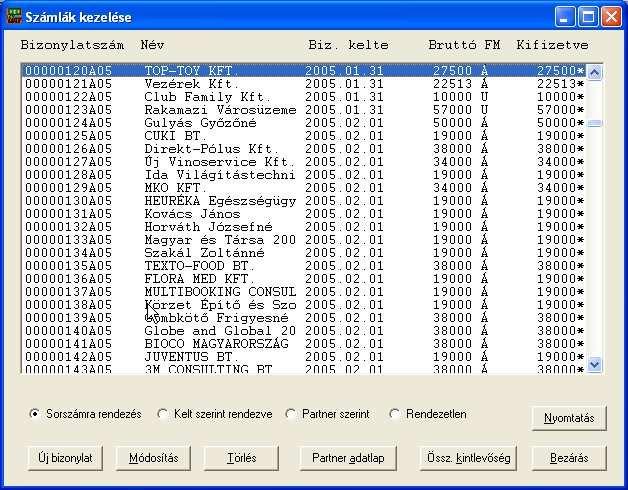The image size is (628, 490).
Task: Select Kovács János invoice row
Action: click(304, 214)
